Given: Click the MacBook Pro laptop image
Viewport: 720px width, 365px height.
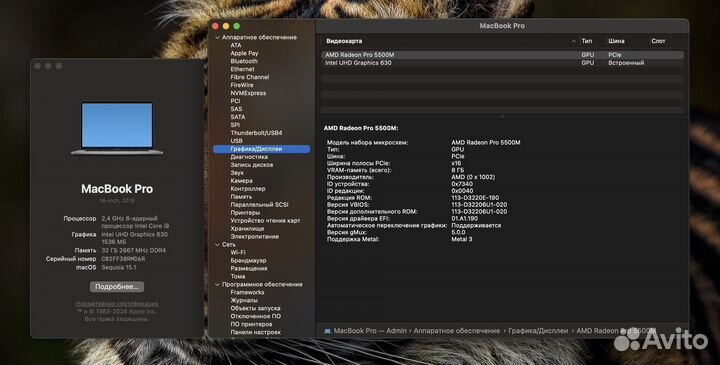Looking at the screenshot, I should (x=117, y=129).
